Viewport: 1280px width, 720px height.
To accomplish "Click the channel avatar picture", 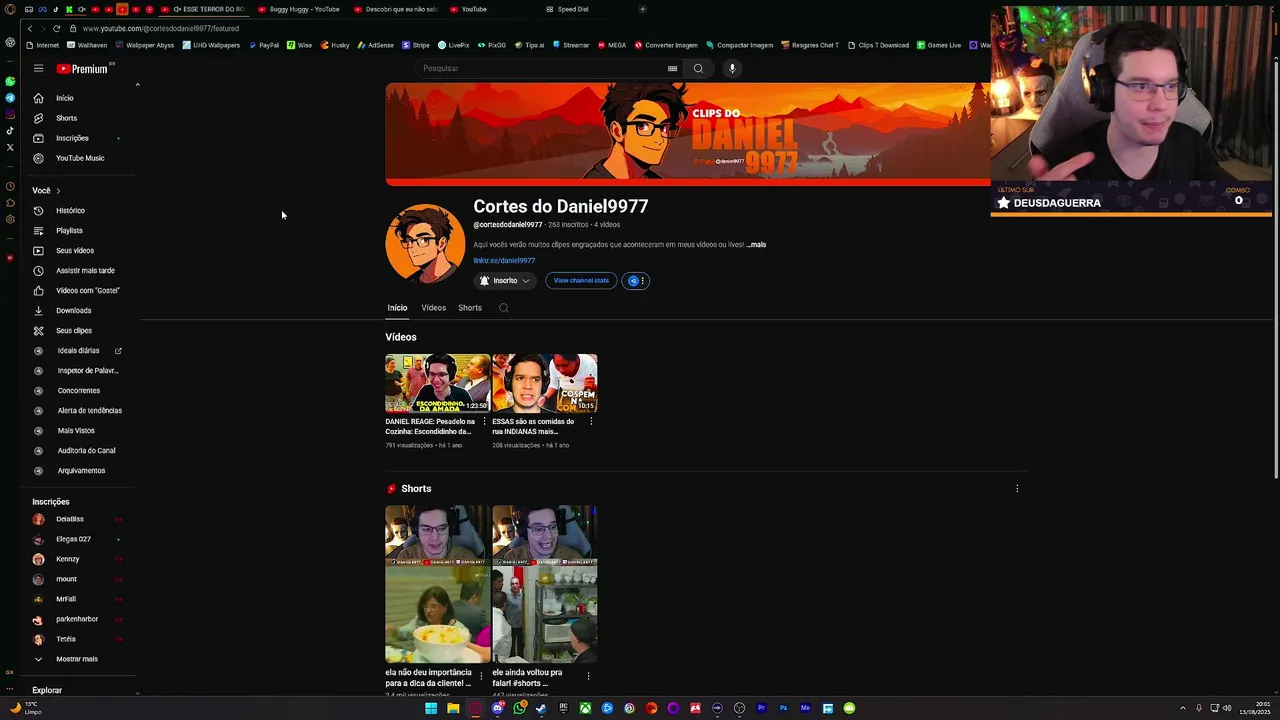I will click(x=425, y=244).
